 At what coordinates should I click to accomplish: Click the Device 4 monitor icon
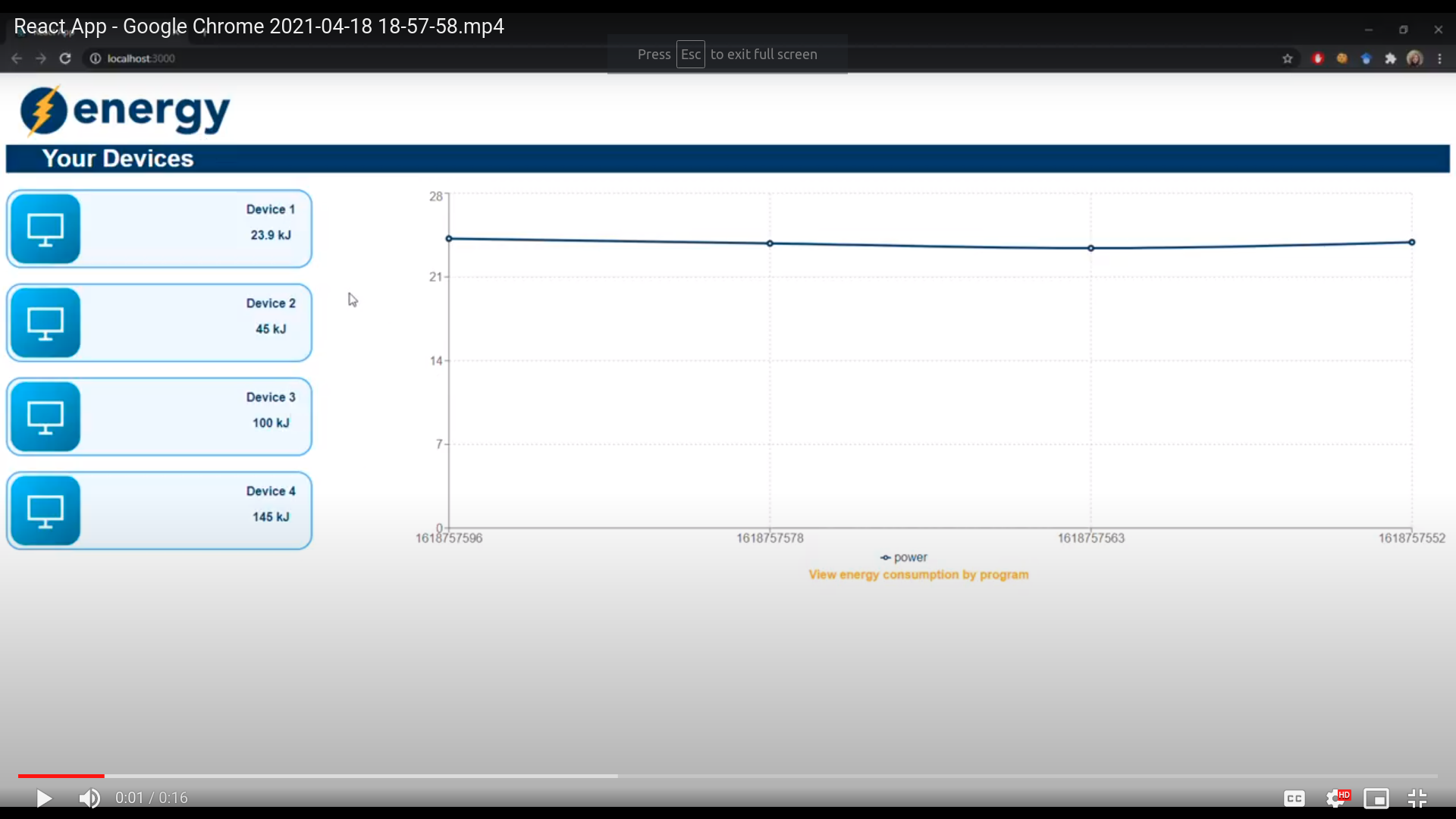pos(45,511)
